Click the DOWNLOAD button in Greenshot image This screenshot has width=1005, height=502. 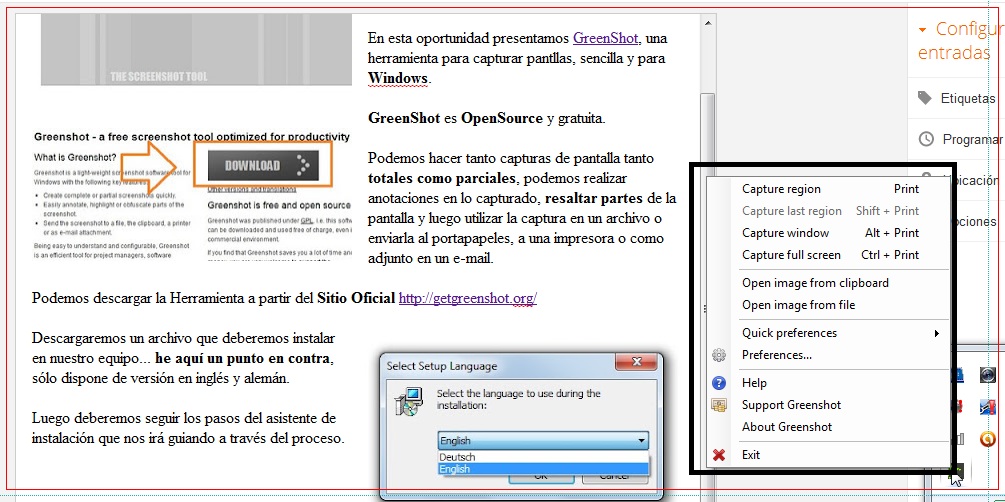click(x=263, y=165)
